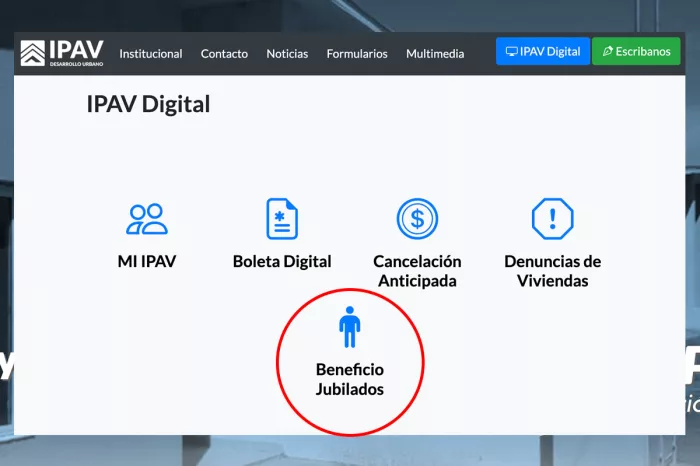Go to the Noticias section
The width and height of the screenshot is (700, 466).
(287, 54)
